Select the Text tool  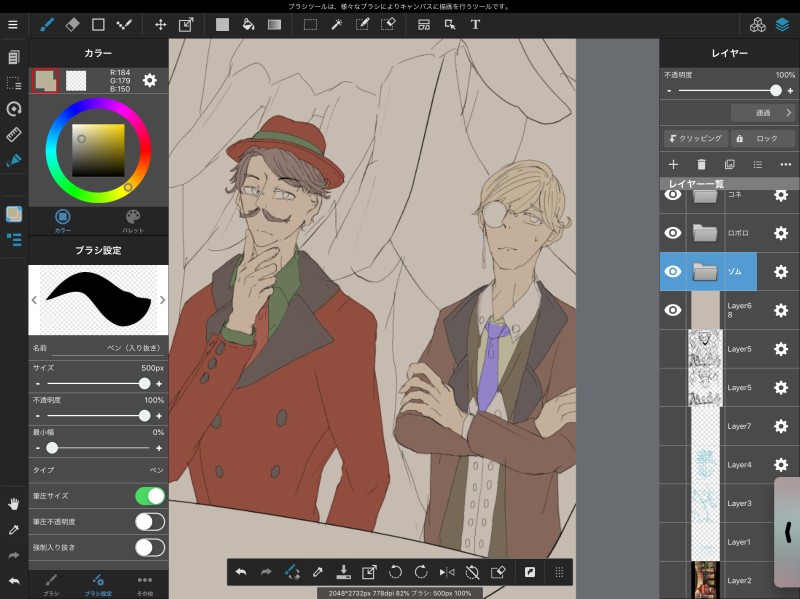point(475,24)
